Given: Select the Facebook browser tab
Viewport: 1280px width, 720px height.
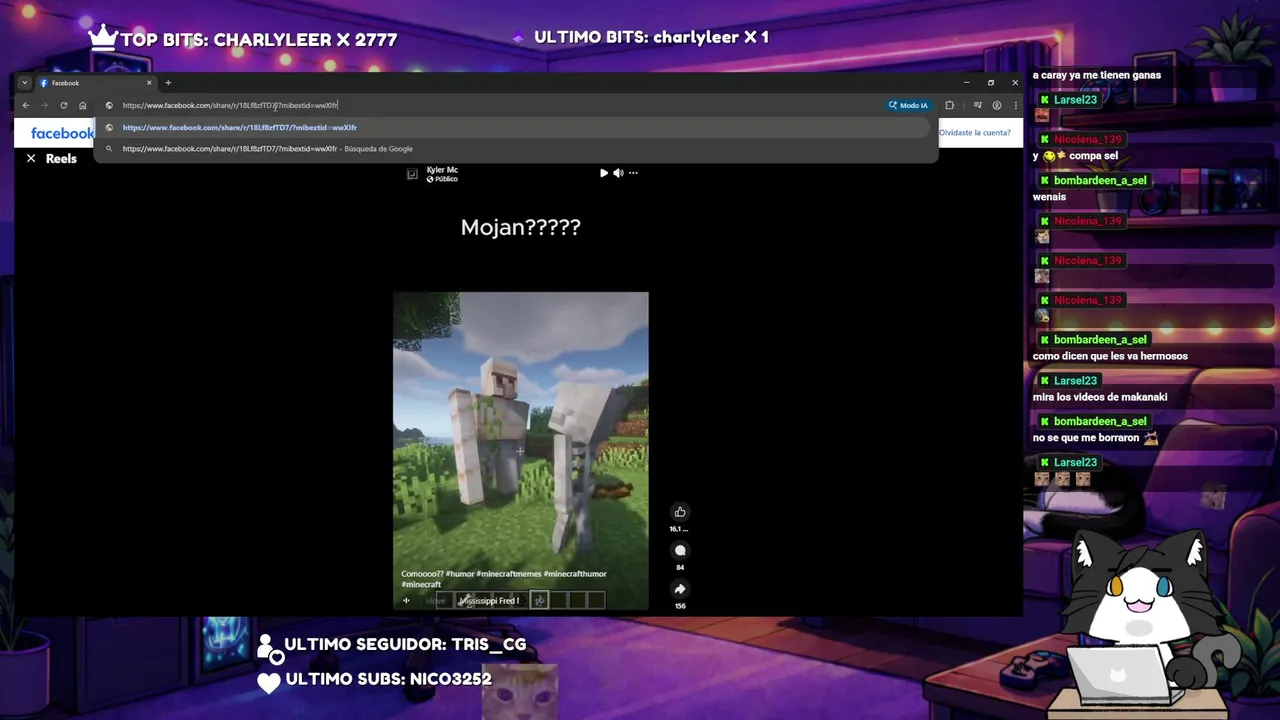Looking at the screenshot, I should coord(95,83).
